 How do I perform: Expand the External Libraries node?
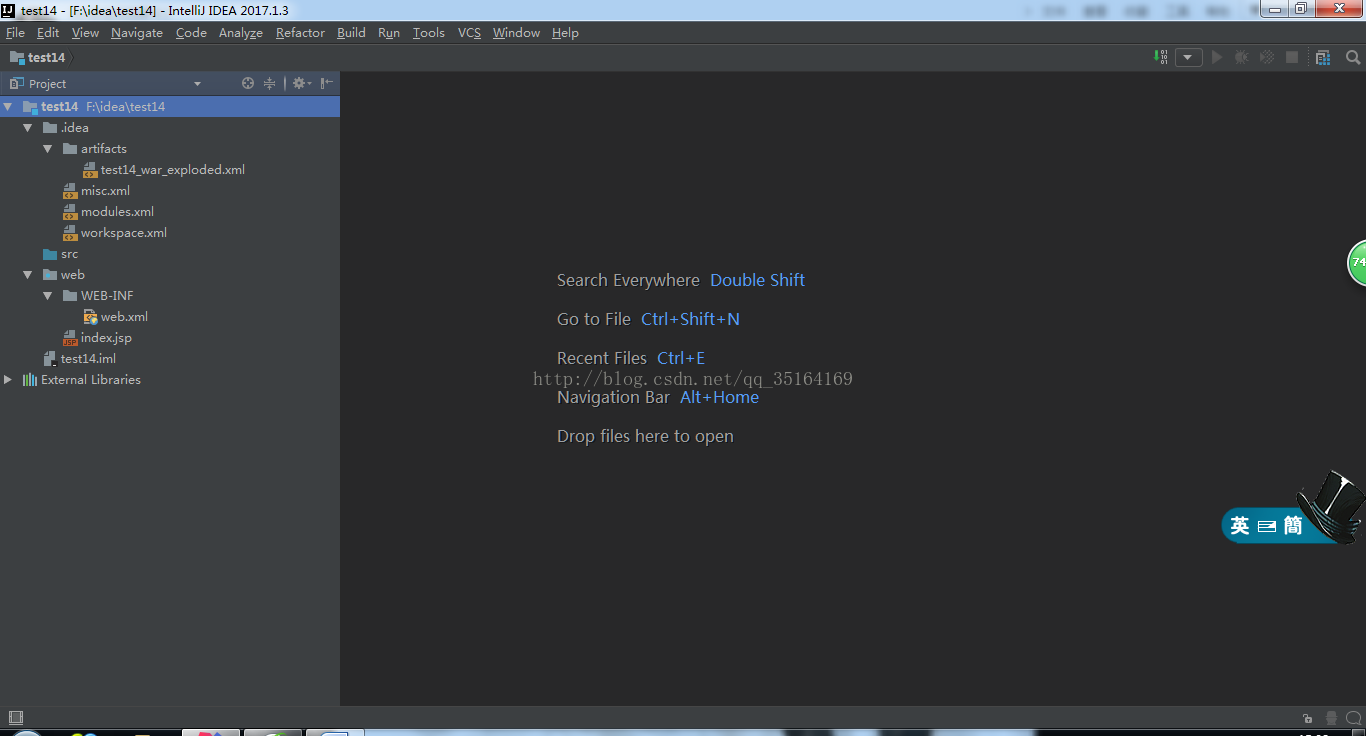click(x=8, y=379)
